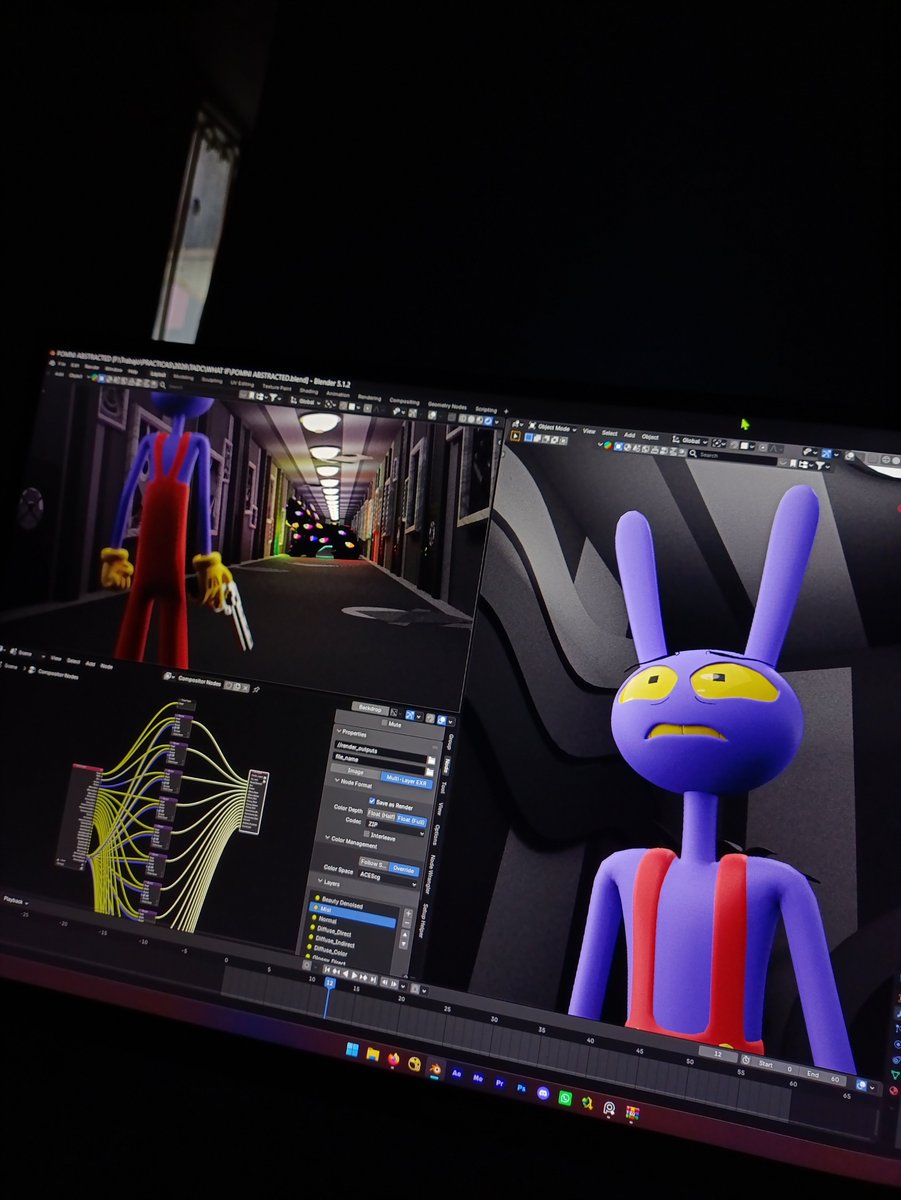901x1200 pixels.
Task: Toggle the Backdrop button in compositor
Action: point(370,709)
